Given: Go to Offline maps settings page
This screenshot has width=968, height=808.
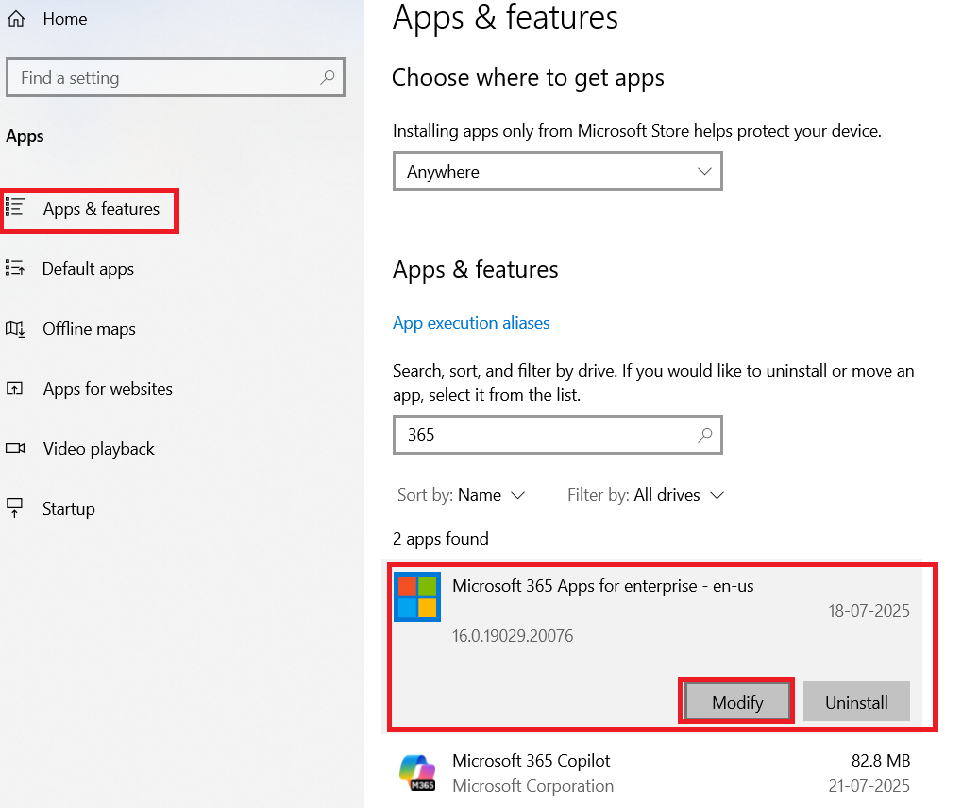Looking at the screenshot, I should (x=88, y=329).
